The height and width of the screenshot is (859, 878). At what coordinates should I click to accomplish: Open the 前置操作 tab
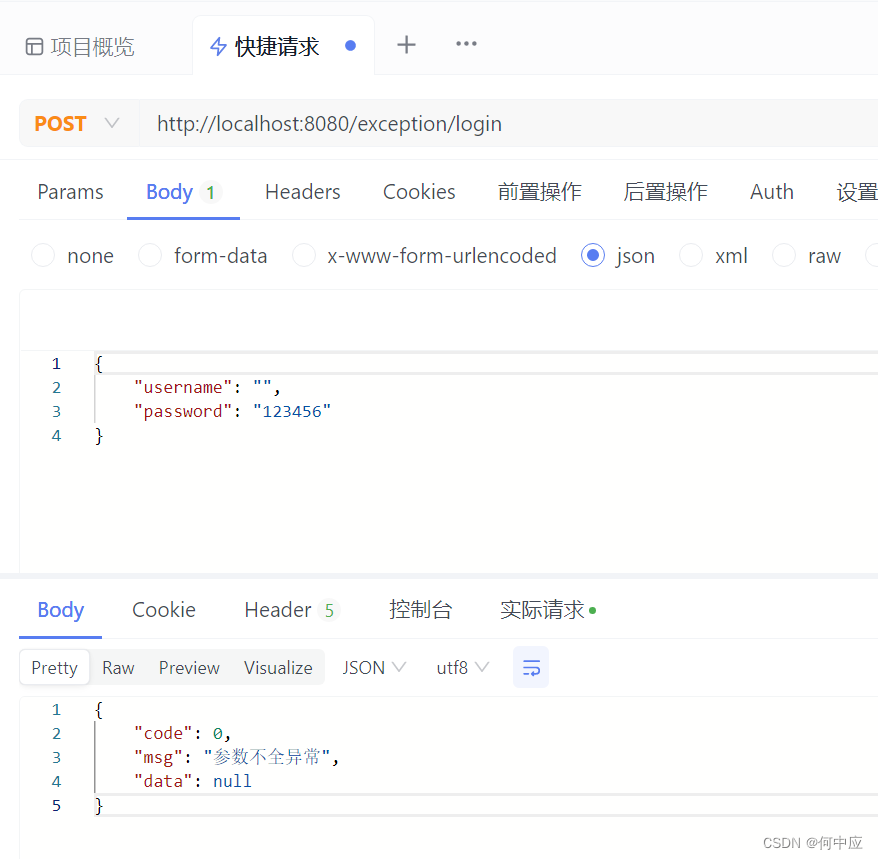[540, 192]
